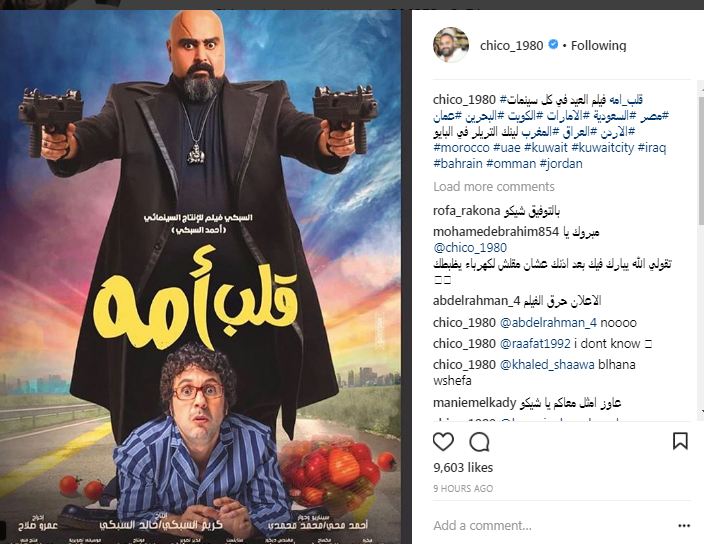Open the #kuwaitcity hashtag
Screen dimensions: 704x544
[603, 147]
